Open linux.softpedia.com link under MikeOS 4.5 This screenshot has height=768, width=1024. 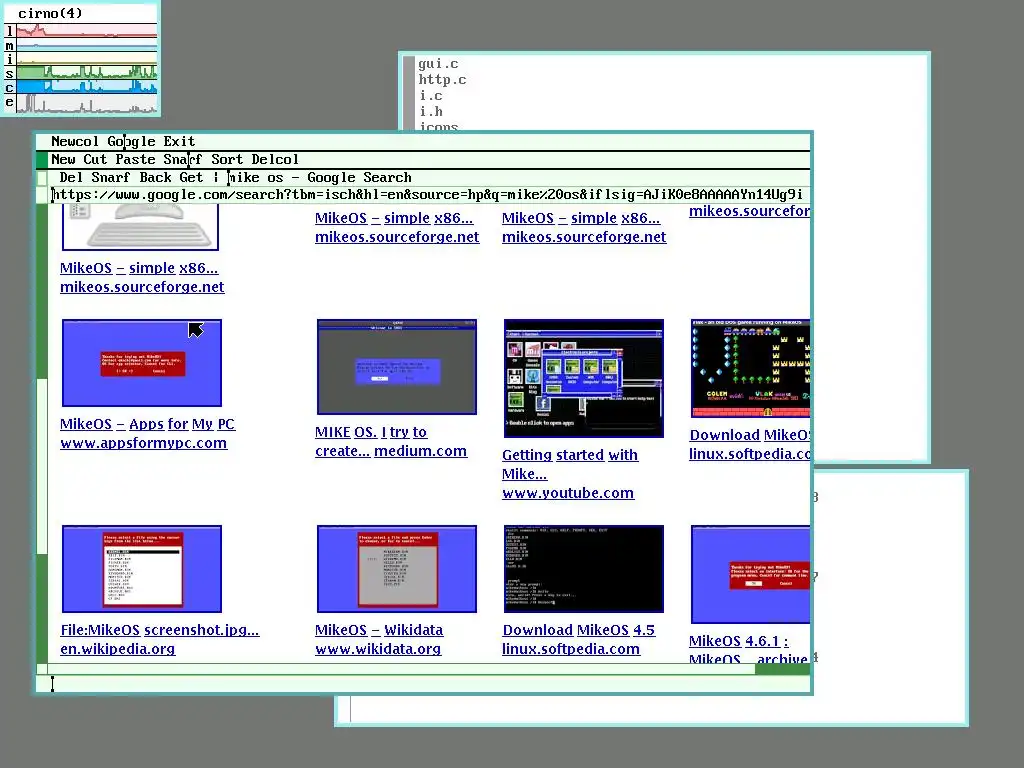pyautogui.click(x=571, y=649)
